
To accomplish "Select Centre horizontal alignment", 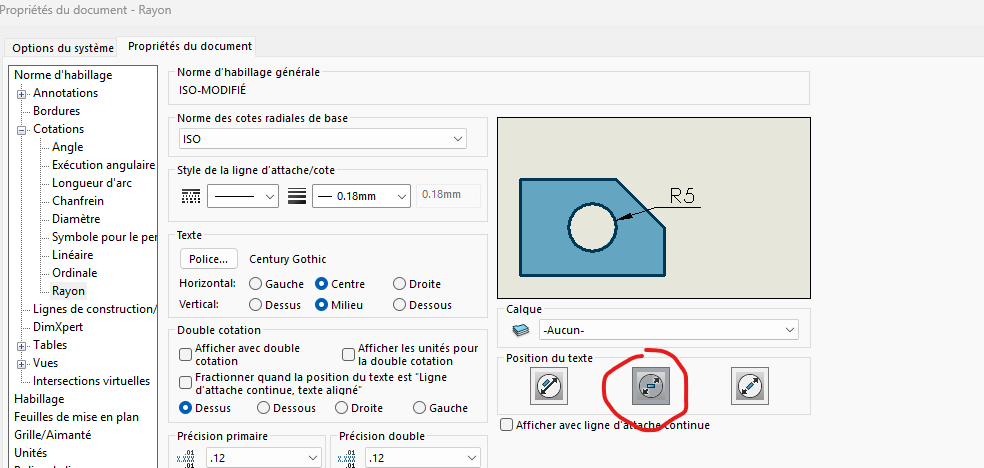I will coord(321,284).
